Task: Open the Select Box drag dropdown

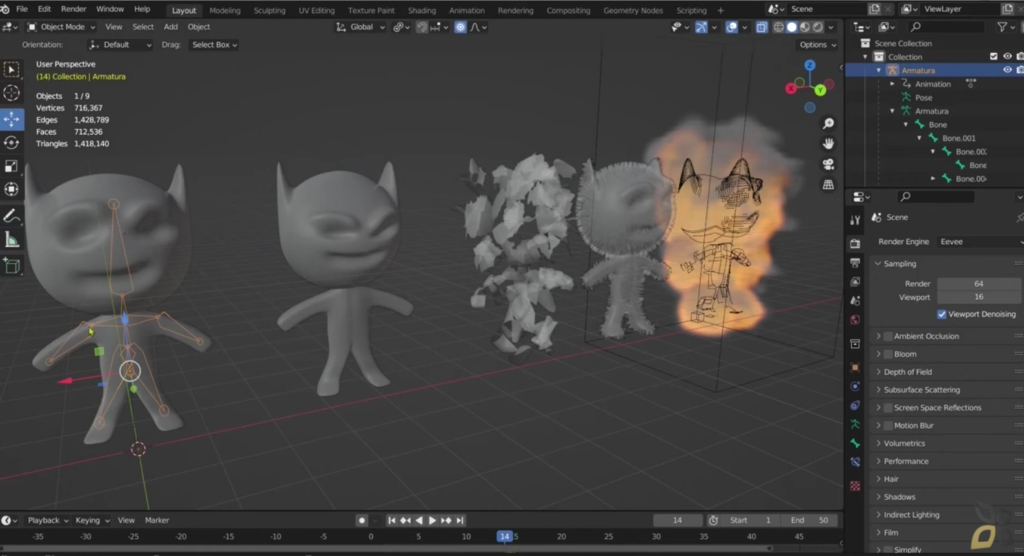Action: [x=214, y=44]
